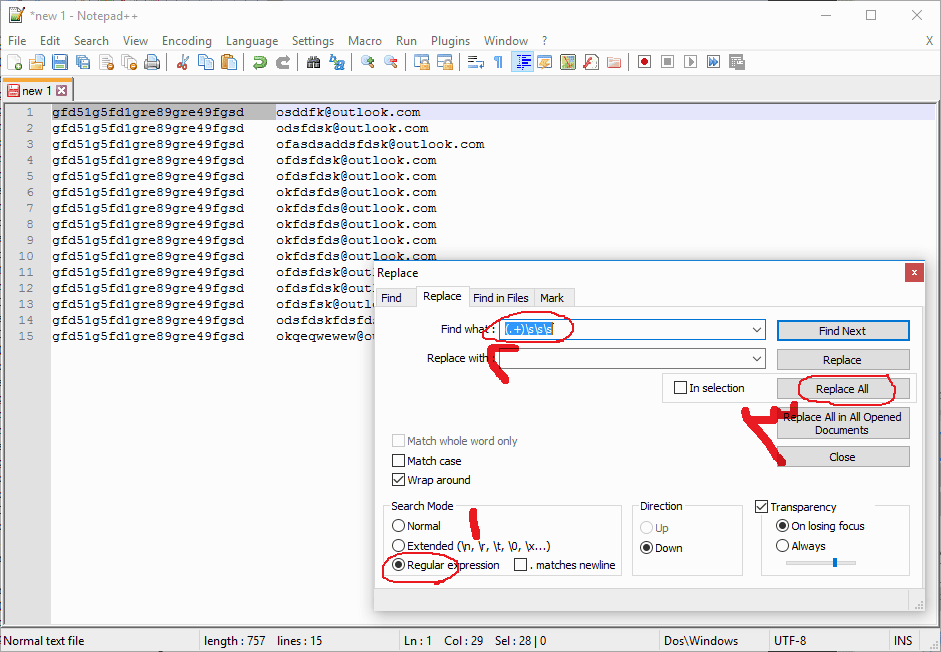The image size is (941, 652).
Task: Click the Undo arrow icon
Action: pos(260,62)
